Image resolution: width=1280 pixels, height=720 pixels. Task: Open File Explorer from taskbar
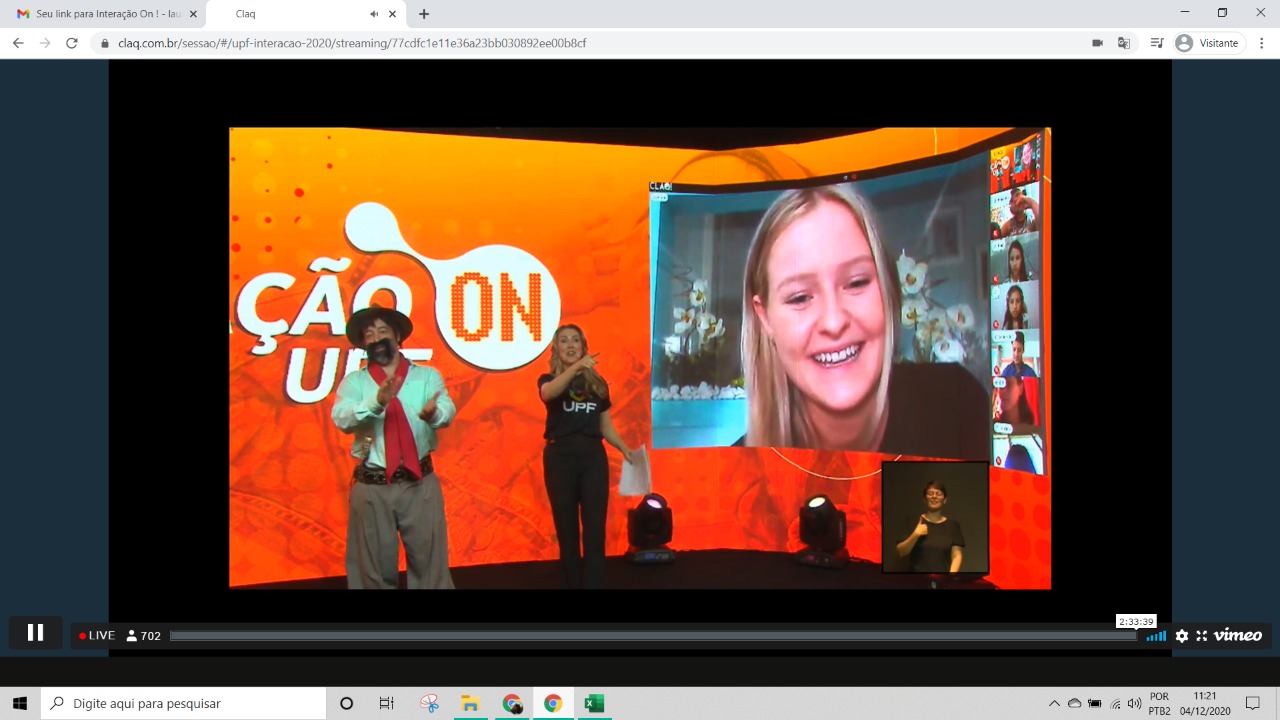(470, 703)
